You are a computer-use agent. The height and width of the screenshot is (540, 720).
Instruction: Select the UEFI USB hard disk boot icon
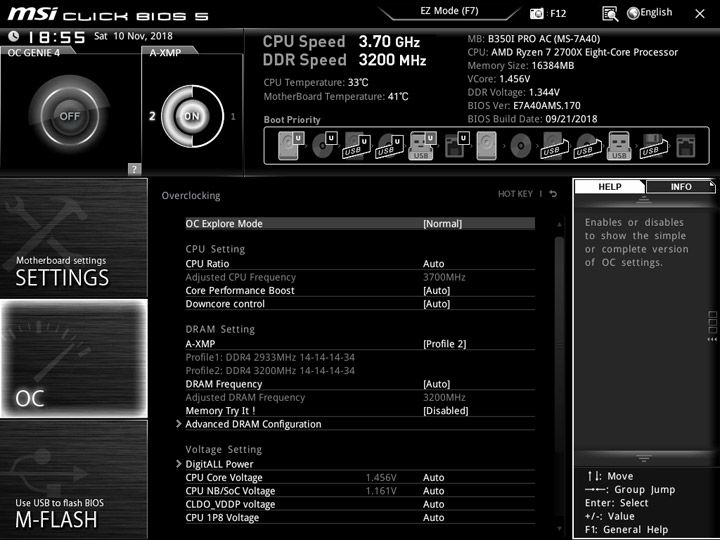pyautogui.click(x=357, y=146)
